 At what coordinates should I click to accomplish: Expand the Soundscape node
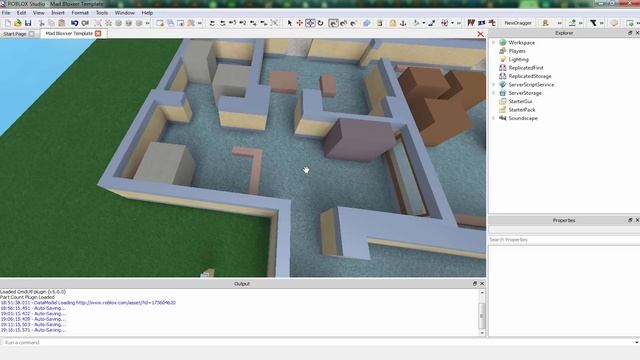click(493, 118)
